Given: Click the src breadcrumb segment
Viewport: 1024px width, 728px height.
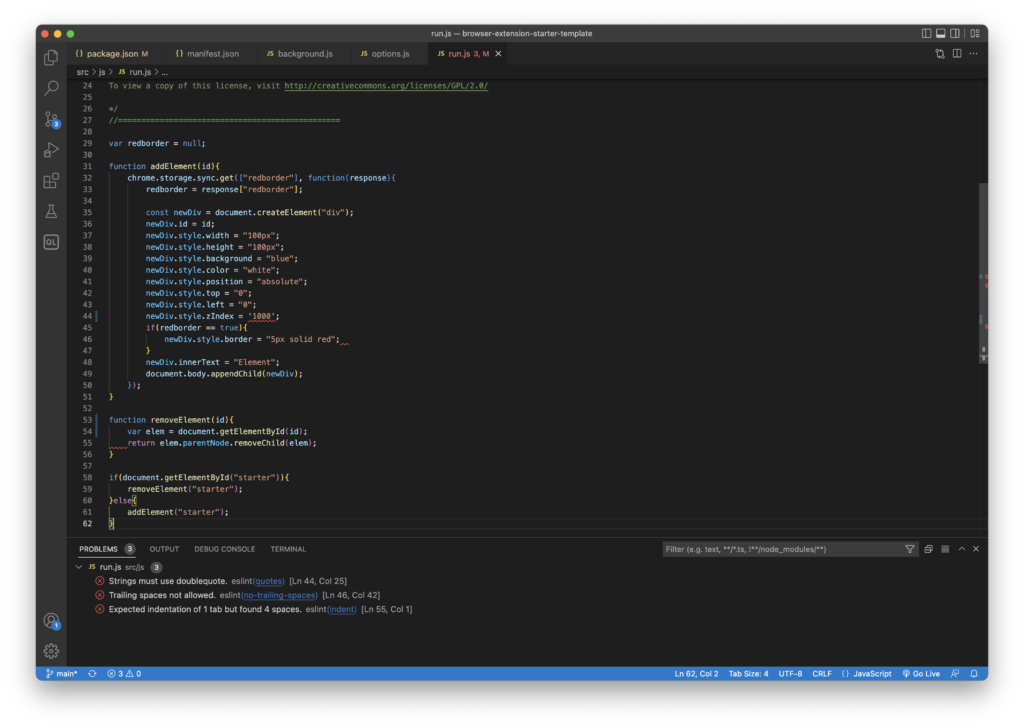Looking at the screenshot, I should coord(82,72).
